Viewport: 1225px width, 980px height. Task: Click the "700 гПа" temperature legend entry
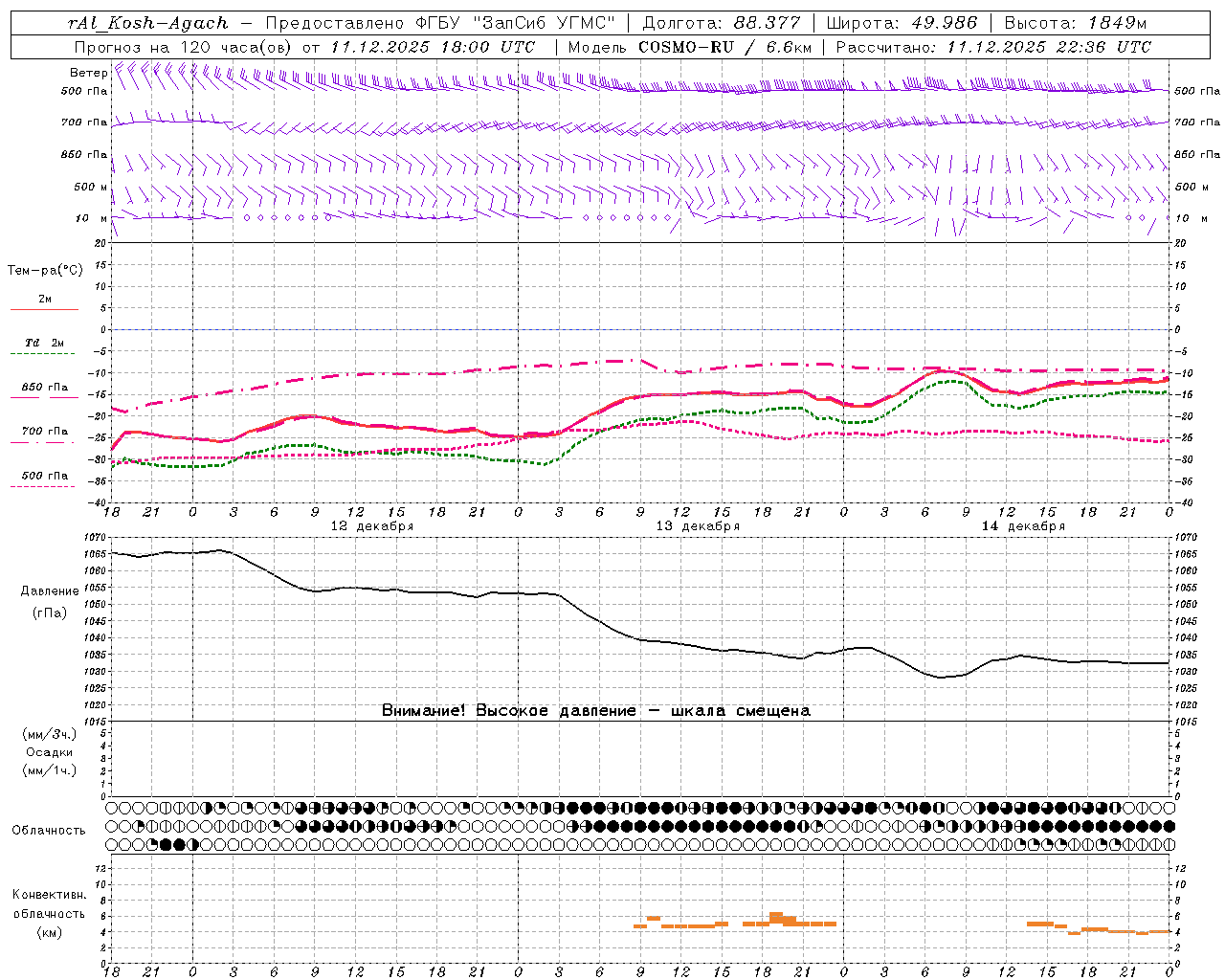(x=45, y=432)
